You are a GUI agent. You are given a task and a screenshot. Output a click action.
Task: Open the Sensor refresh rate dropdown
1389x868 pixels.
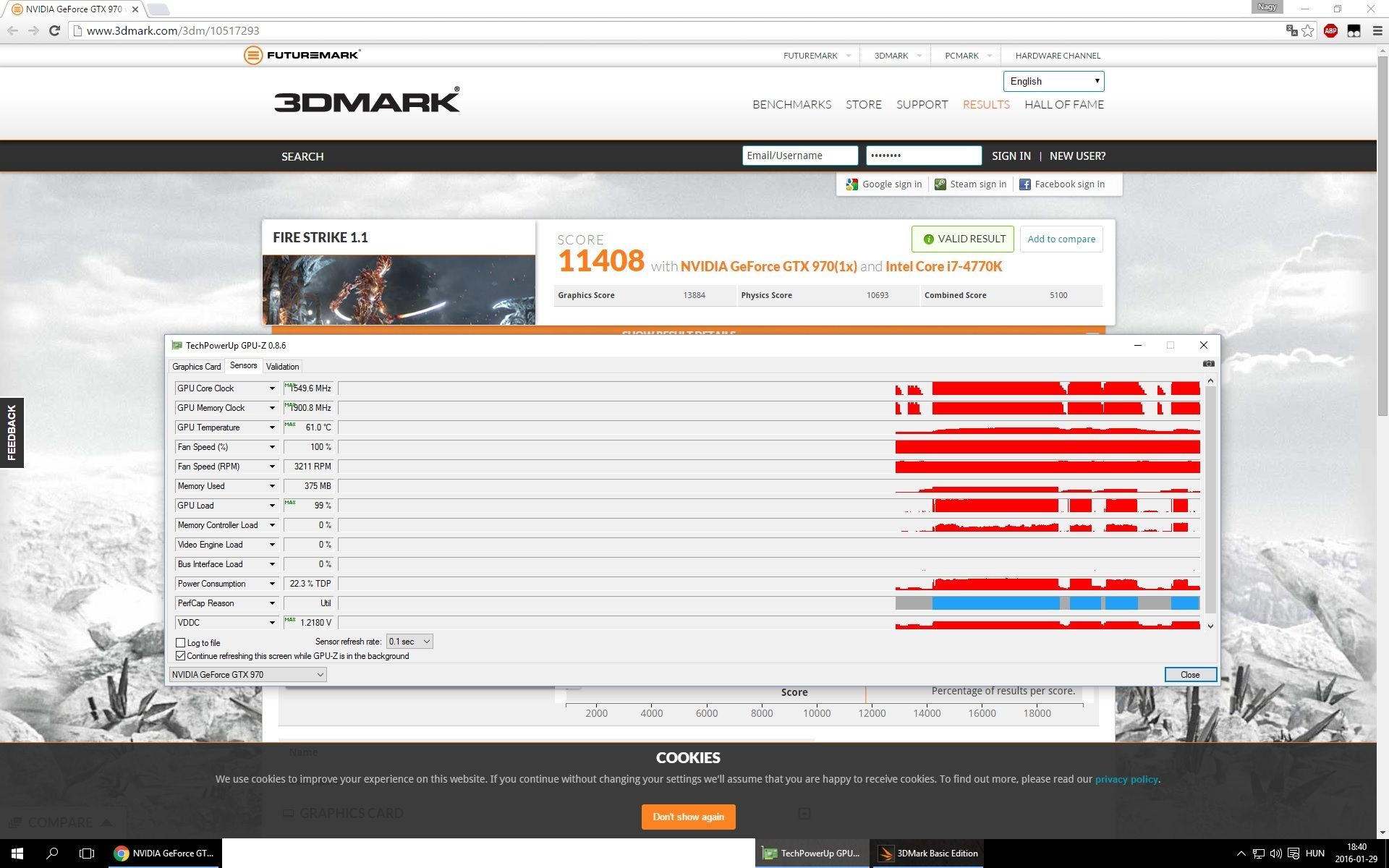tap(409, 642)
